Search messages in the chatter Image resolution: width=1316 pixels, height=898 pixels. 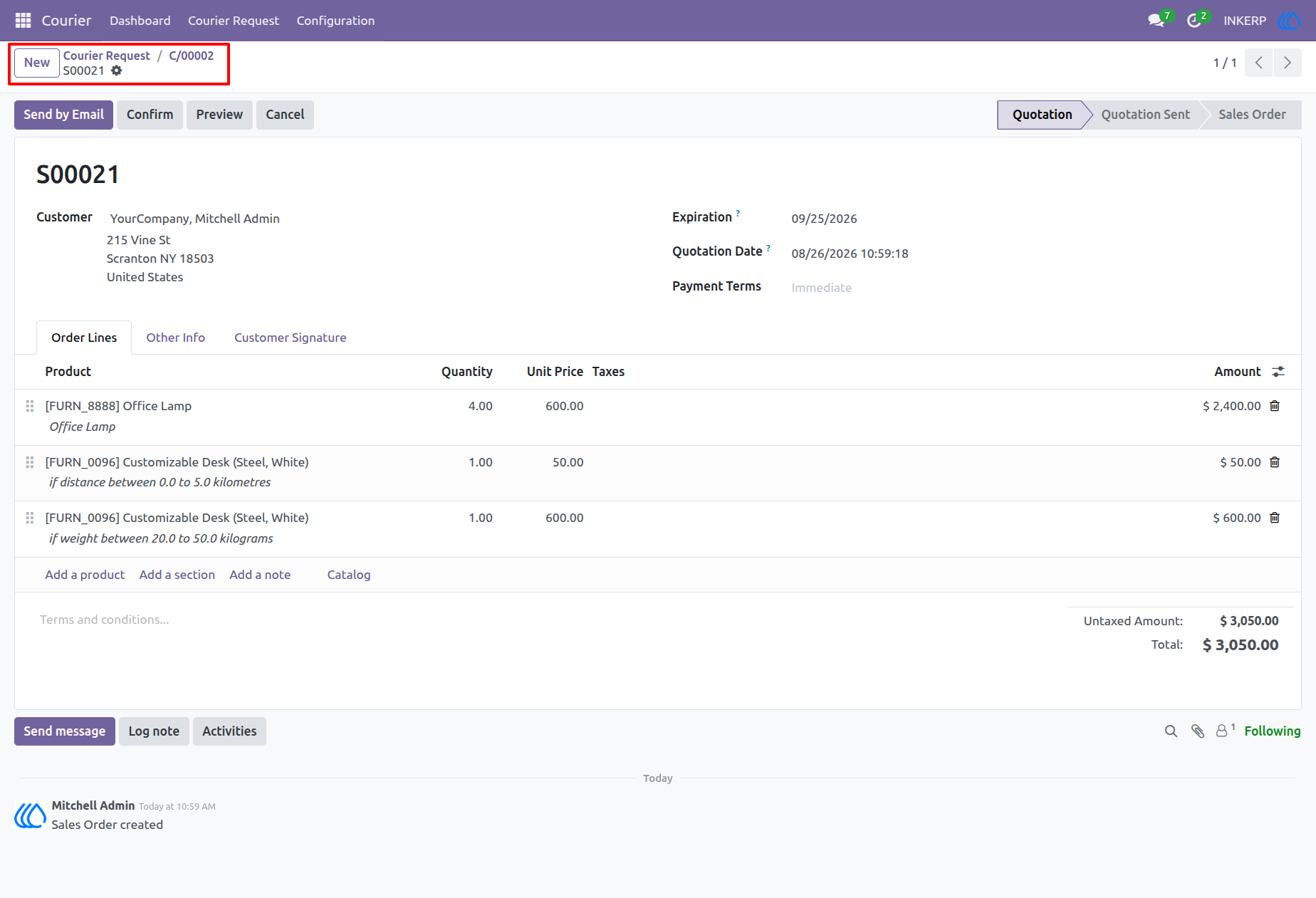[x=1171, y=731]
